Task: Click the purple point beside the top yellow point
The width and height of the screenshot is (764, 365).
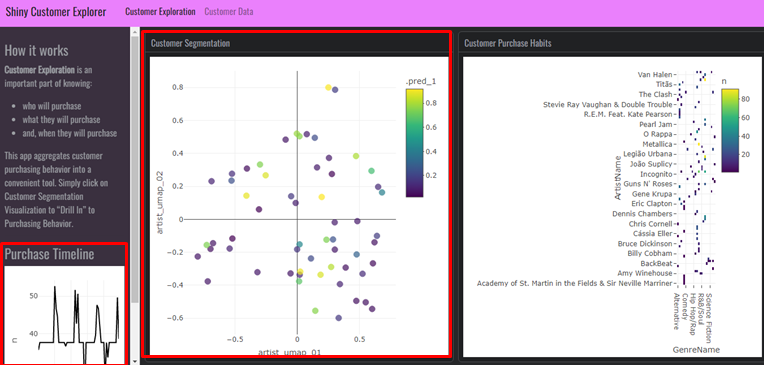Action: pos(335,90)
